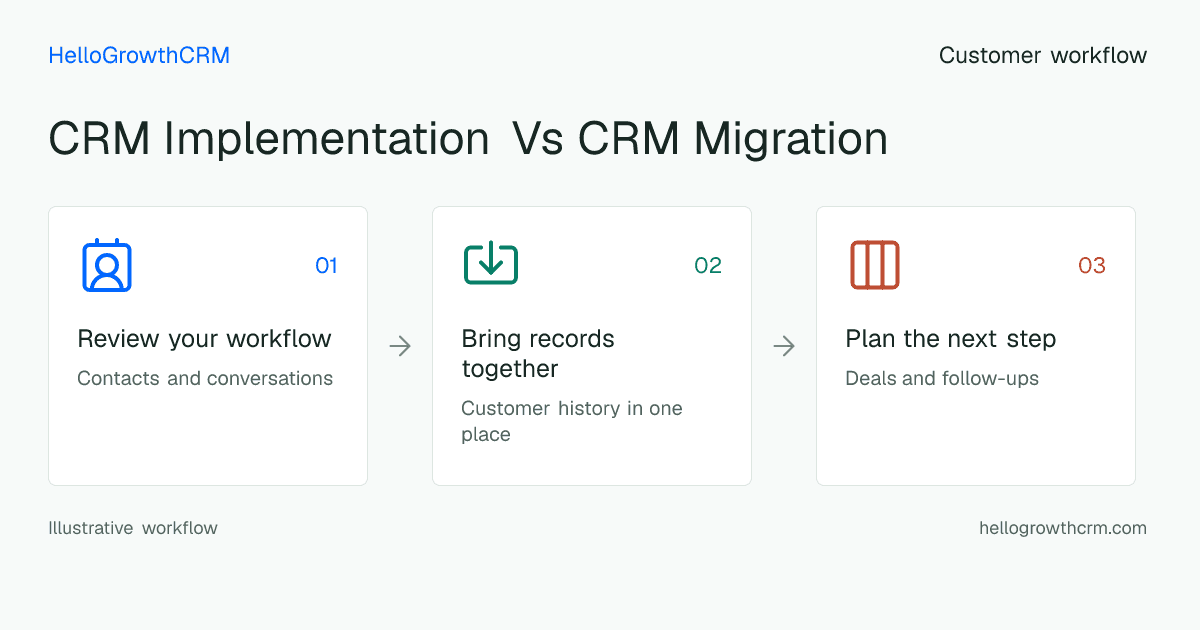Click the green download-to-inbox icon in card 02
Screen dimensions: 1200x630
pos(491,264)
